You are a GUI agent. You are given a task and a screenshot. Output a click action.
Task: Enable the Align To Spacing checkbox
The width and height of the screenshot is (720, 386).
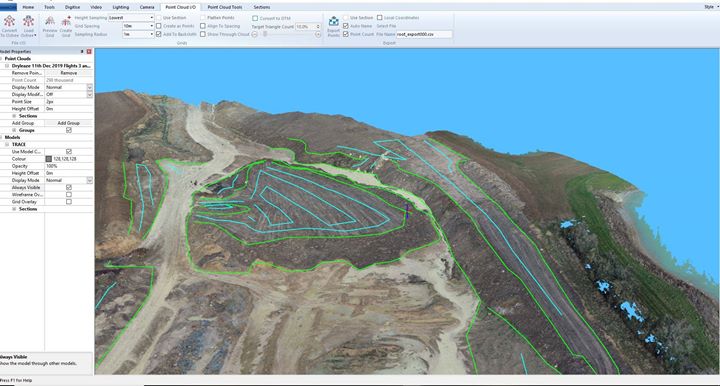point(202,26)
